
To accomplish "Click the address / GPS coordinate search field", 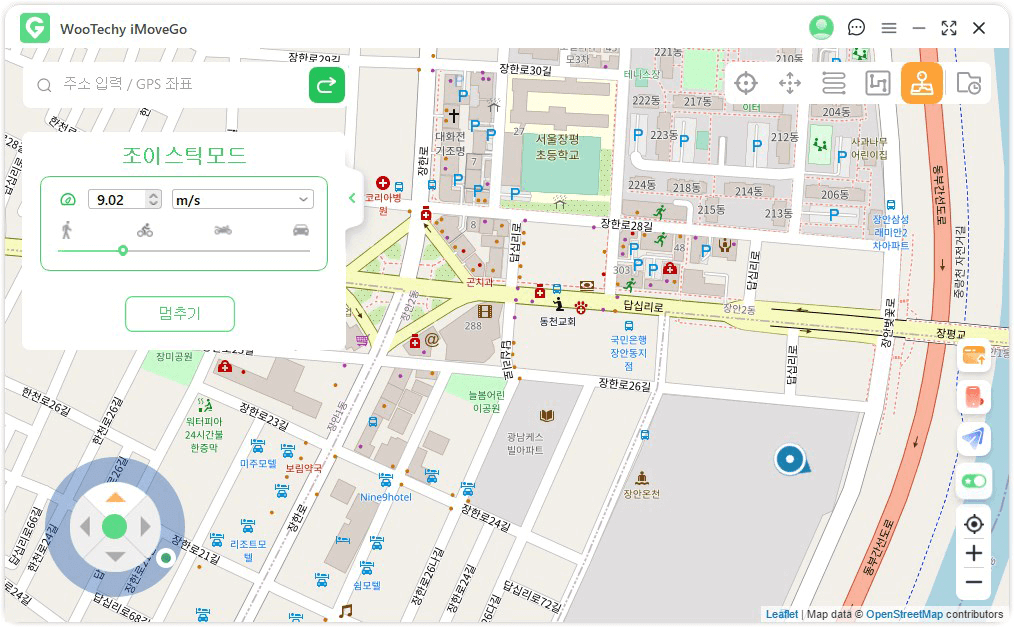I will pyautogui.click(x=160, y=86).
